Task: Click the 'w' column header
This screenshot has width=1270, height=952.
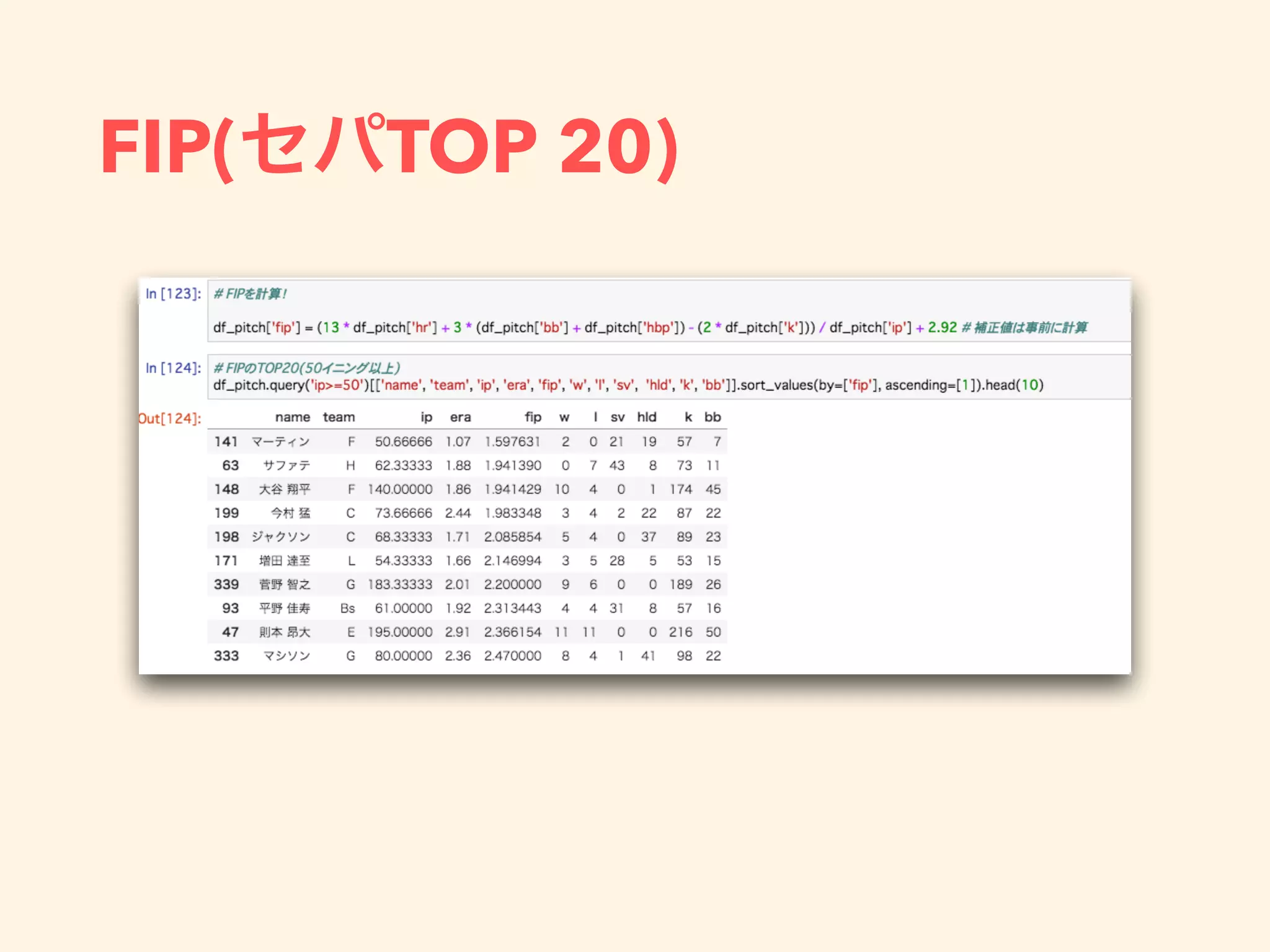Action: 564,417
